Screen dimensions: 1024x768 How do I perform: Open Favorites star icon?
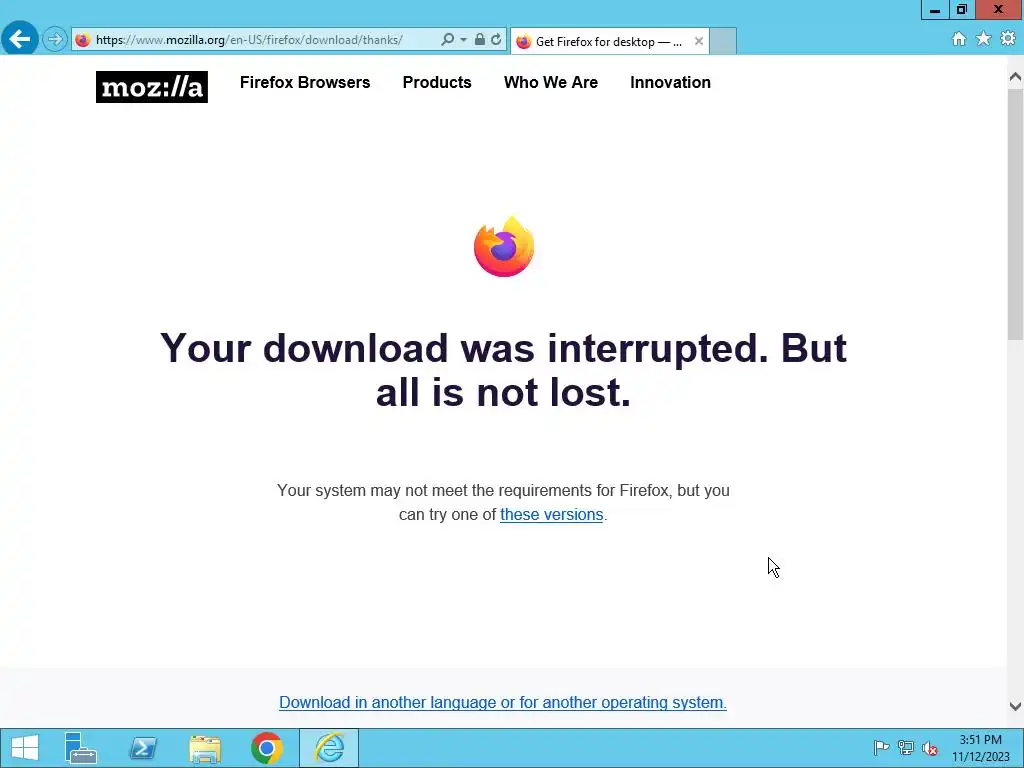point(983,39)
